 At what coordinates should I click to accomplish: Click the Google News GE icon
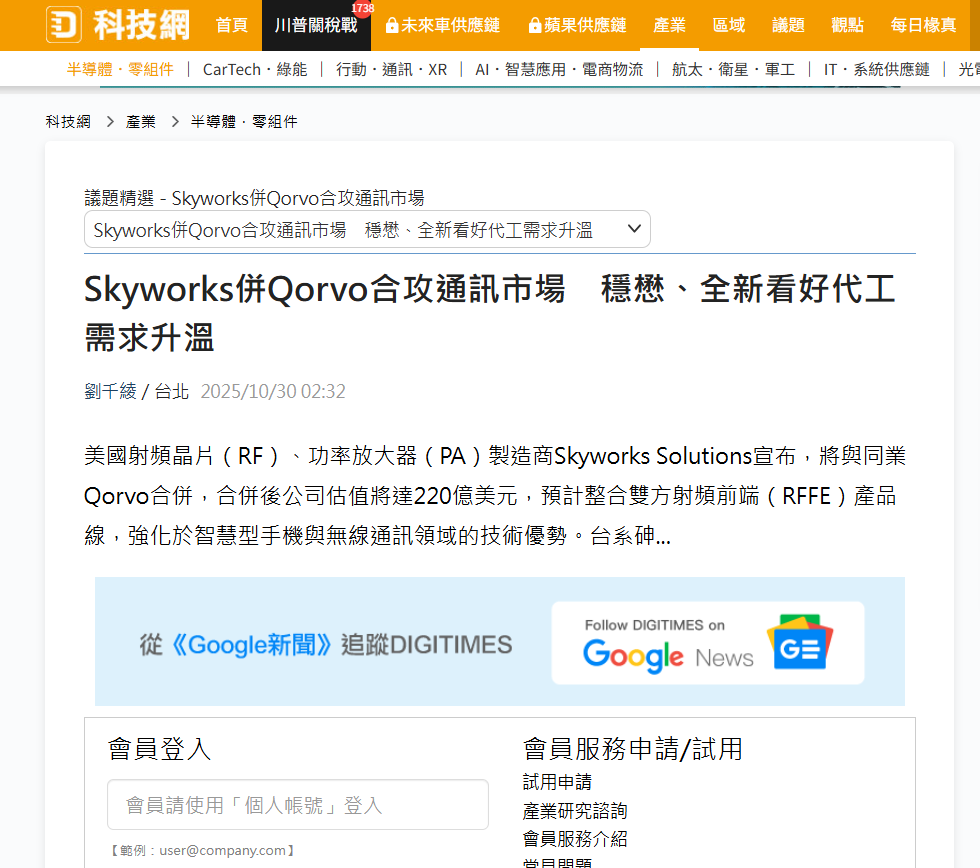(800, 642)
